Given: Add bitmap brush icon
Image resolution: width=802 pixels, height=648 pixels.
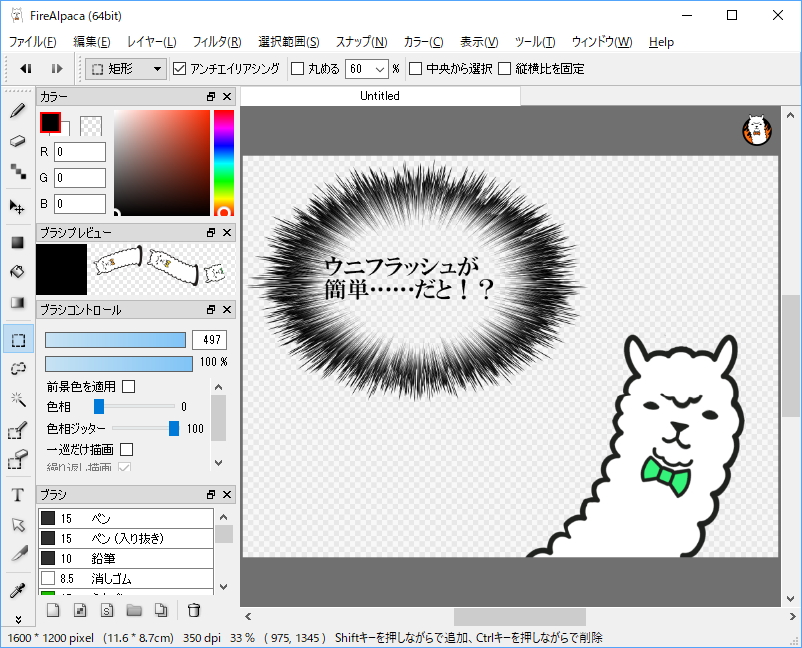Looking at the screenshot, I should pos(80,610).
